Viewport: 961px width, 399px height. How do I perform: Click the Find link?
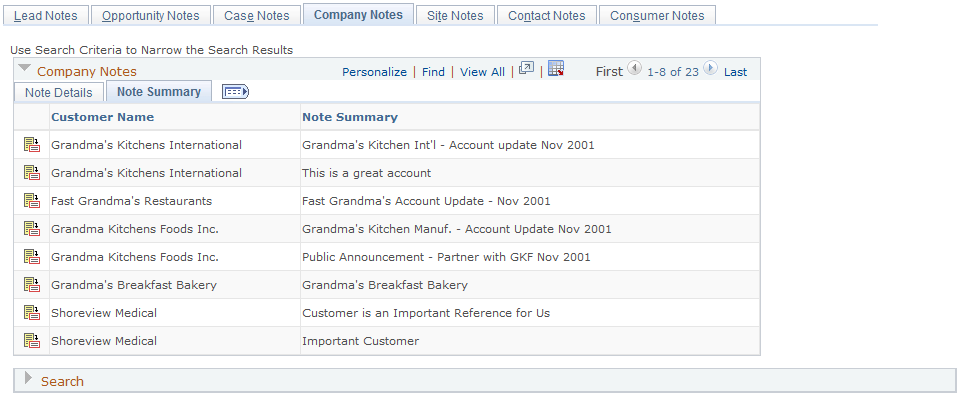click(x=433, y=72)
